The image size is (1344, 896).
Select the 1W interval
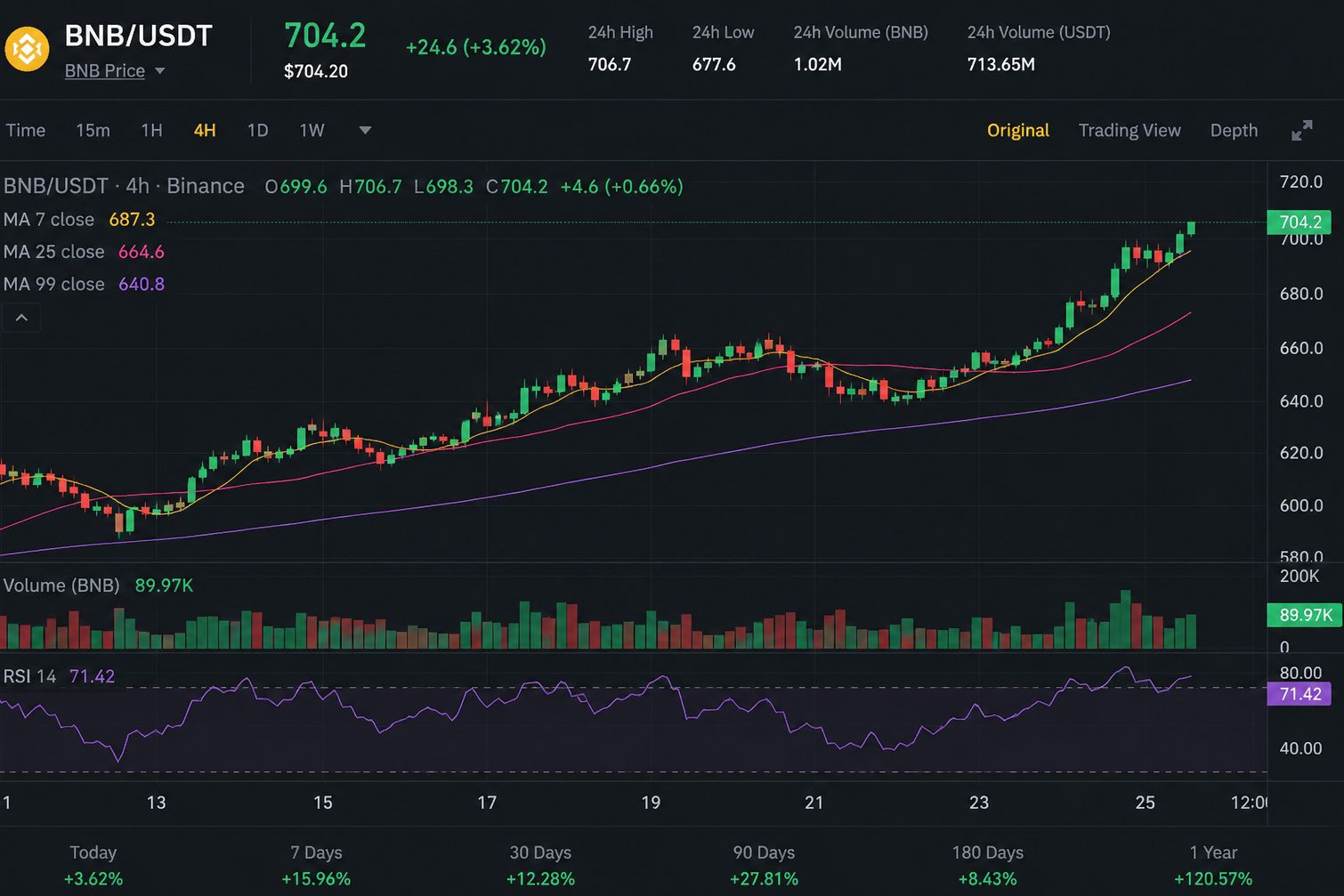(312, 131)
